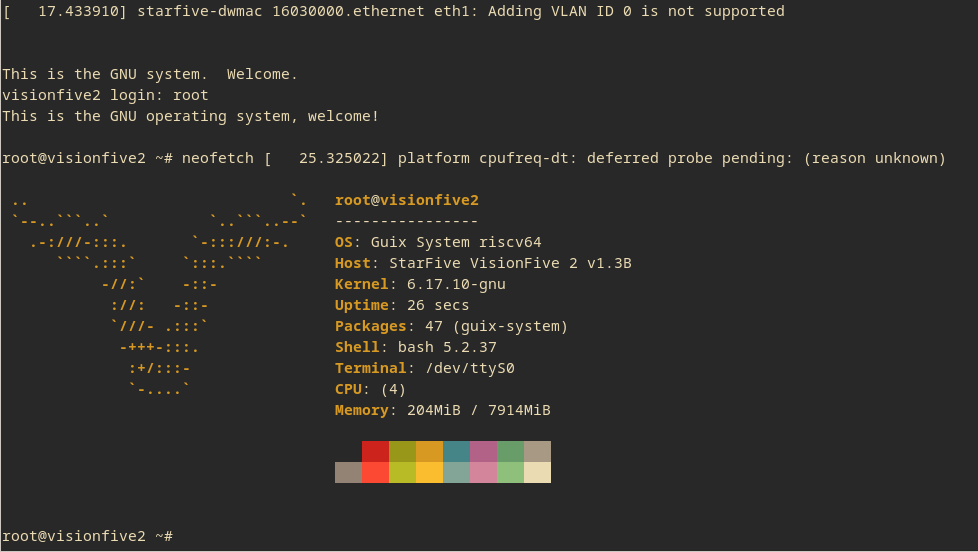Pick the orange swatch in top row
The height and width of the screenshot is (552, 978).
[429, 451]
